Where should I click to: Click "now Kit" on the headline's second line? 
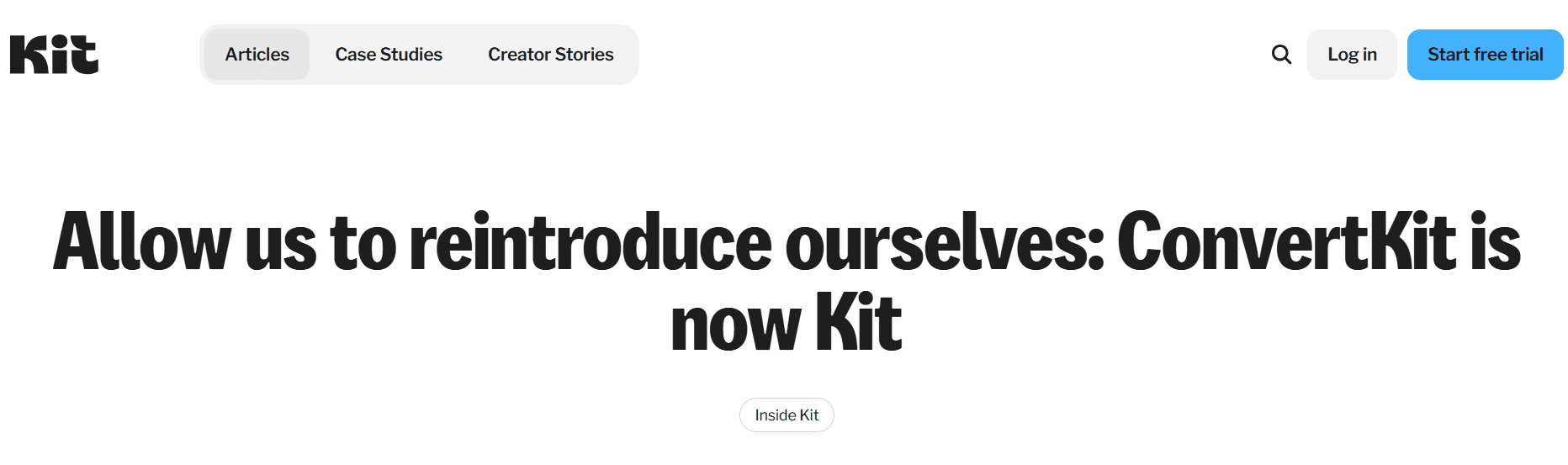[787, 323]
